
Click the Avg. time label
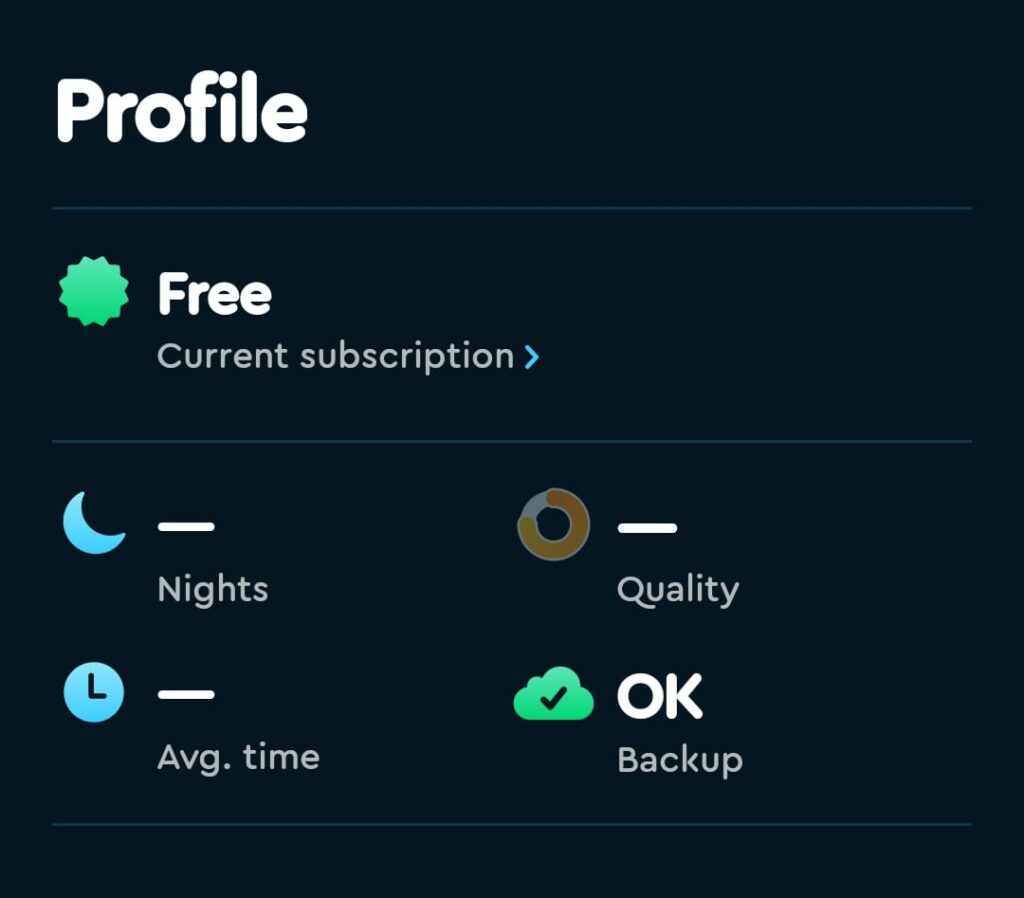[238, 758]
